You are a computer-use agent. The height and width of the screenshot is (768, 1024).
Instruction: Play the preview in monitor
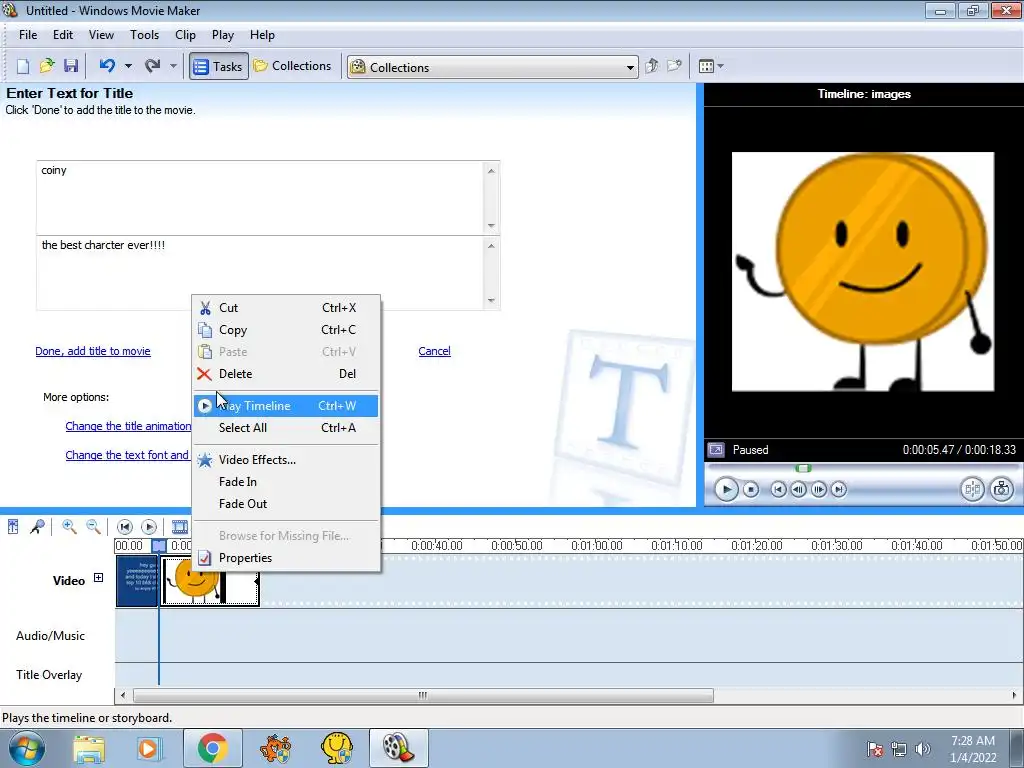(x=726, y=489)
